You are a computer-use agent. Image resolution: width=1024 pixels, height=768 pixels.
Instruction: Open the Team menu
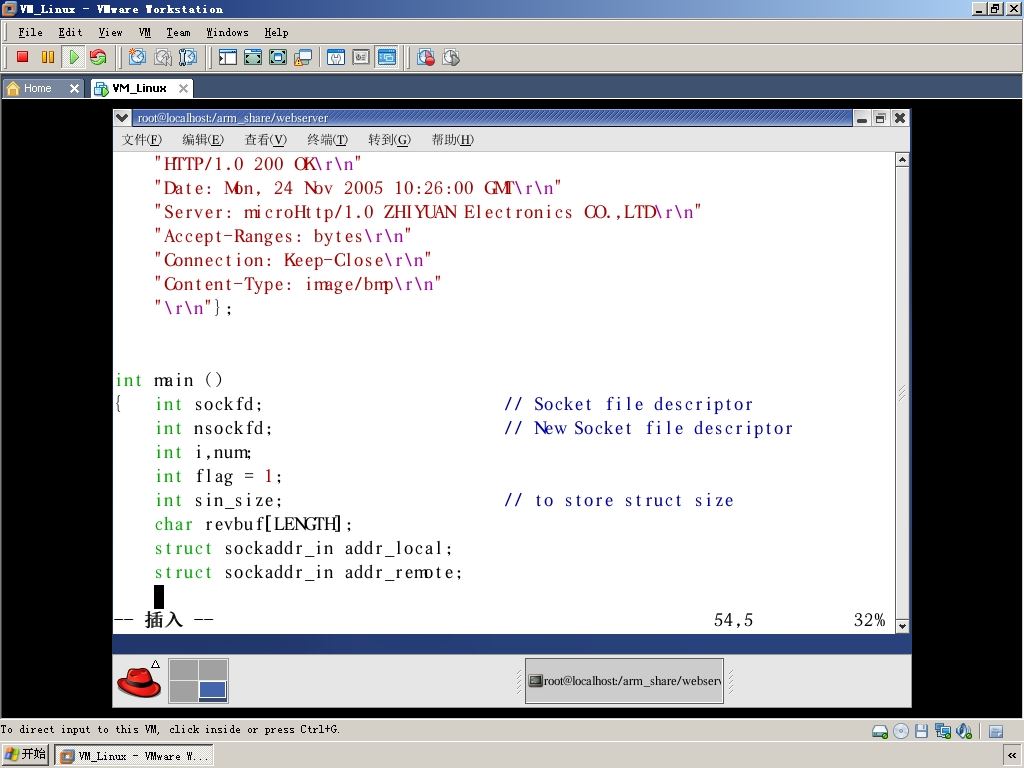tap(178, 32)
